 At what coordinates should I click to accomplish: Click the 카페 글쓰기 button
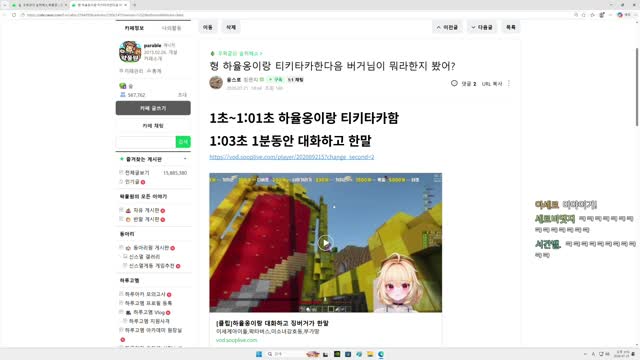(153, 108)
